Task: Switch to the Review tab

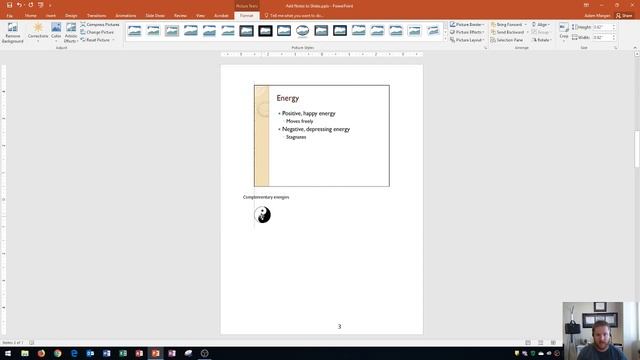Action: pyautogui.click(x=180, y=16)
